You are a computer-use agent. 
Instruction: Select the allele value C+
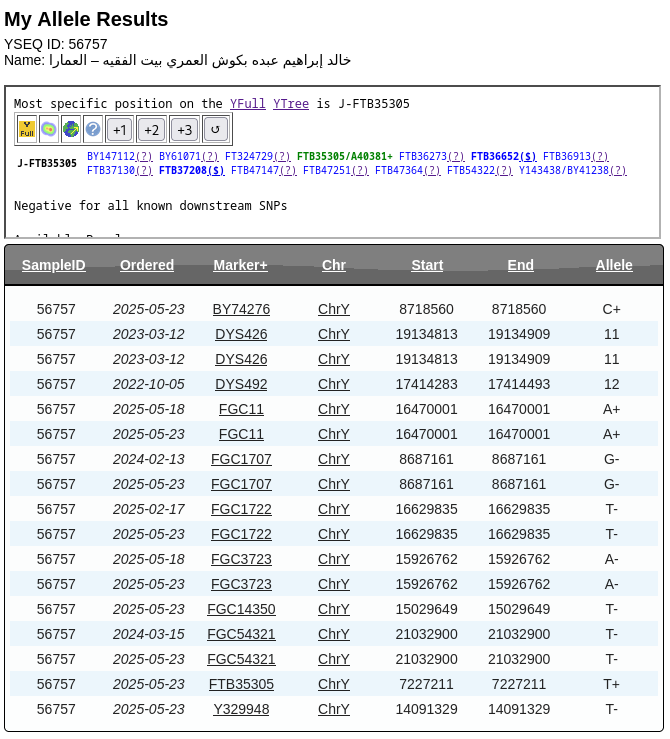(612, 309)
